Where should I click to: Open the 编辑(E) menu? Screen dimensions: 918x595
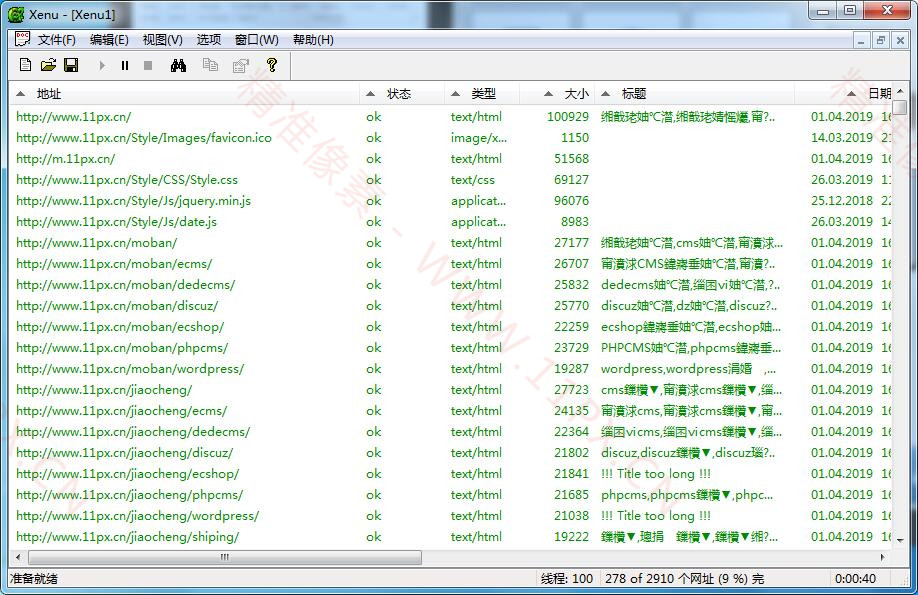109,40
